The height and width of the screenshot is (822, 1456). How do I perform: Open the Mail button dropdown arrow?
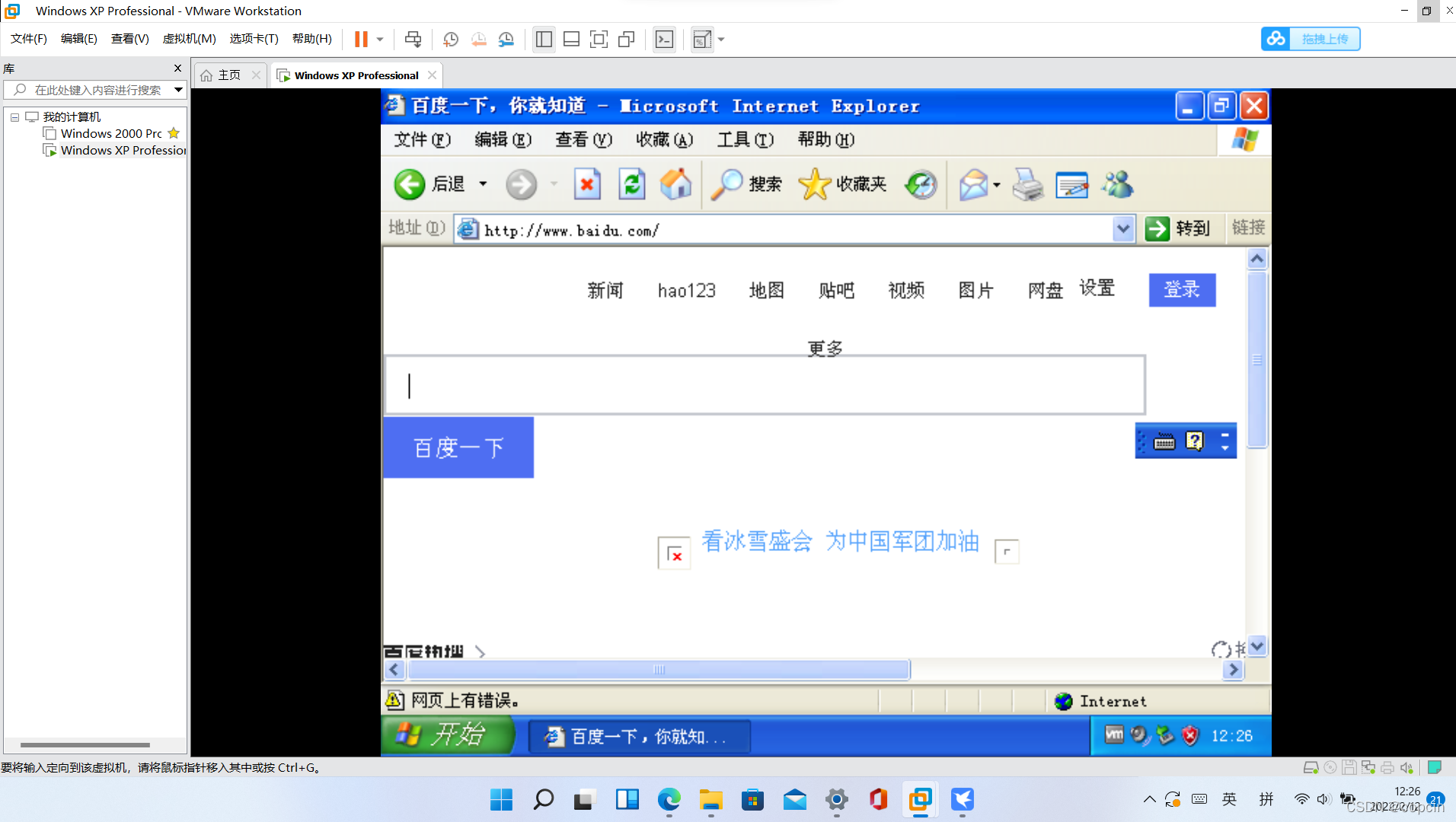(996, 184)
